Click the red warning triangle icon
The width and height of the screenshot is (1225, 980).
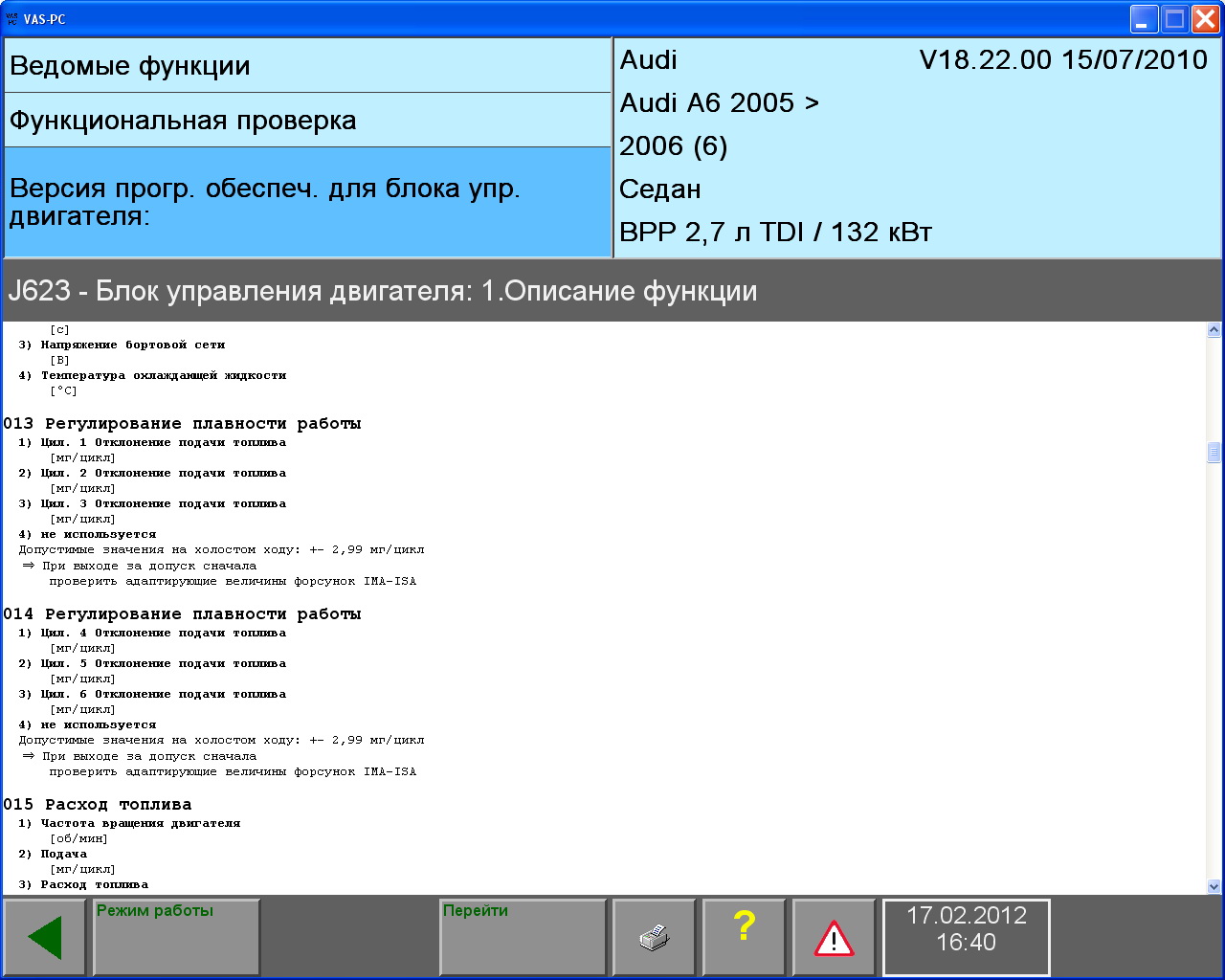tap(834, 938)
